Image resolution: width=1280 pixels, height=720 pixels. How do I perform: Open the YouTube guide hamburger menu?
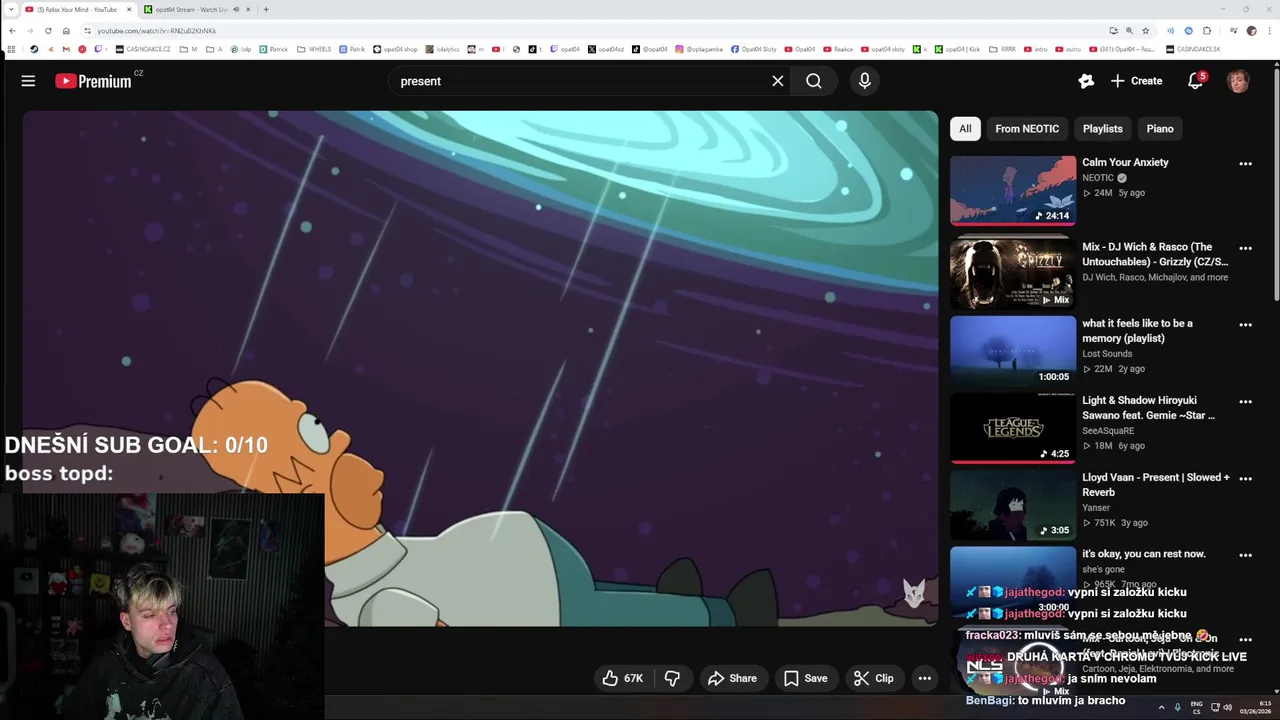(28, 81)
